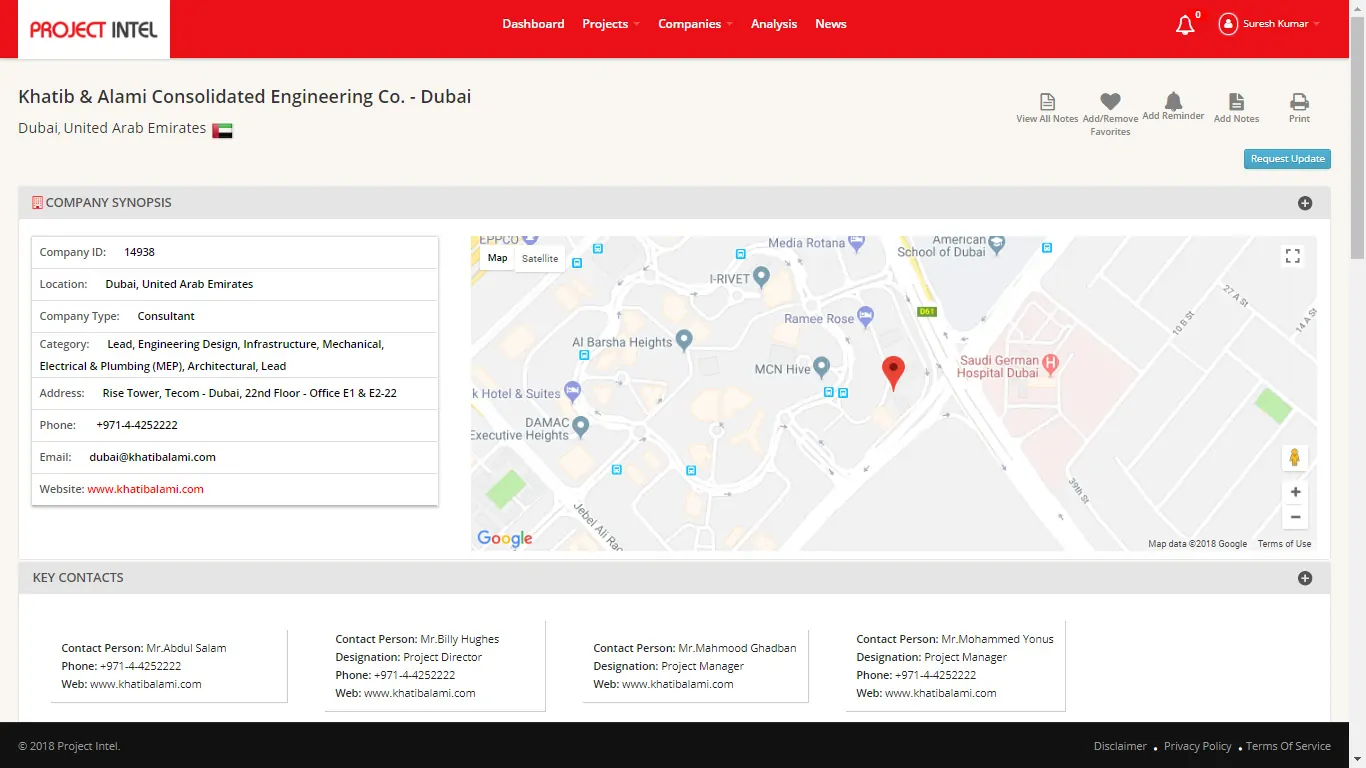Image resolution: width=1366 pixels, height=768 pixels.
Task: Click the Street View pegman
Action: click(1295, 458)
